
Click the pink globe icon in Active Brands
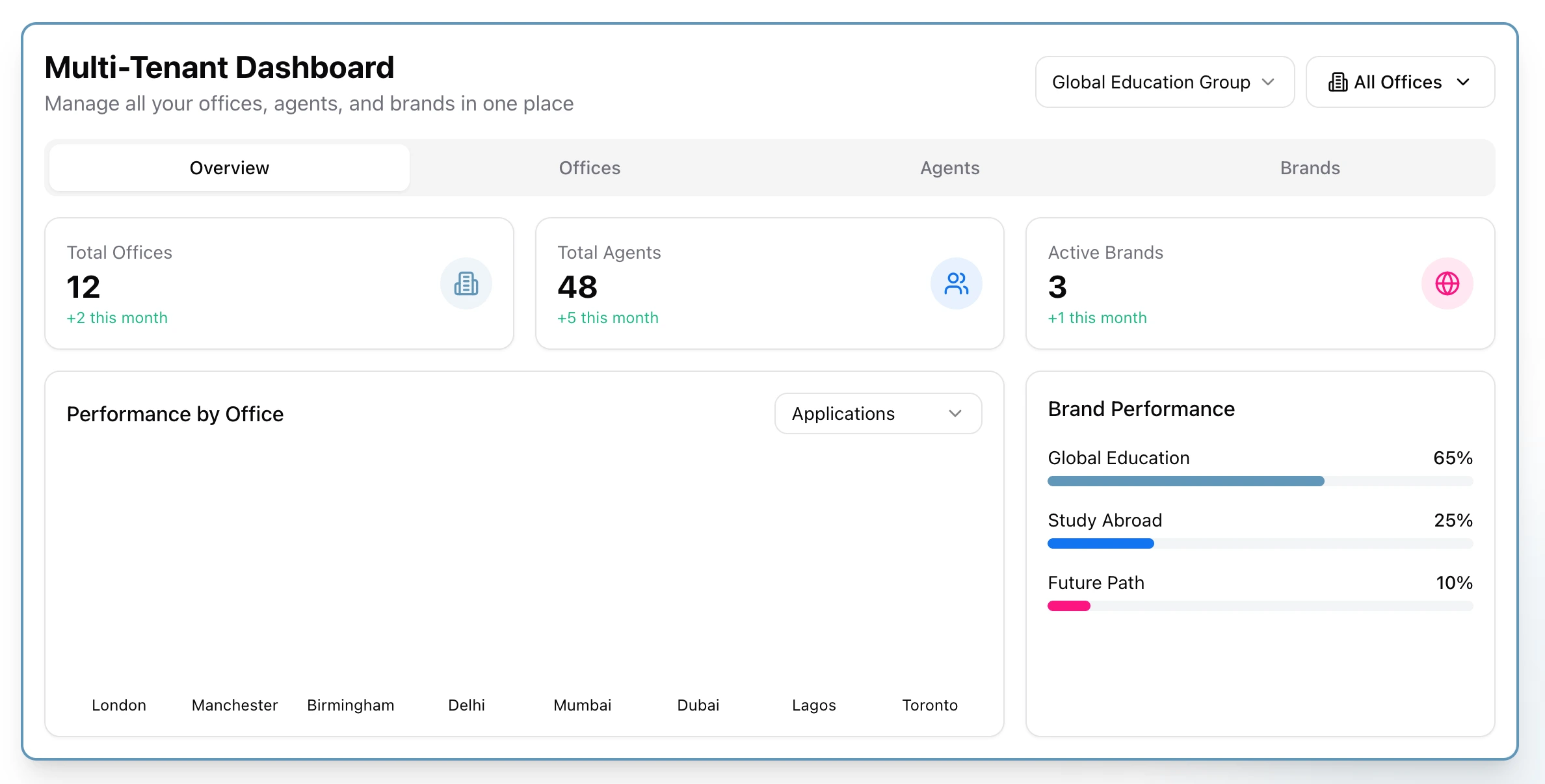[1447, 283]
